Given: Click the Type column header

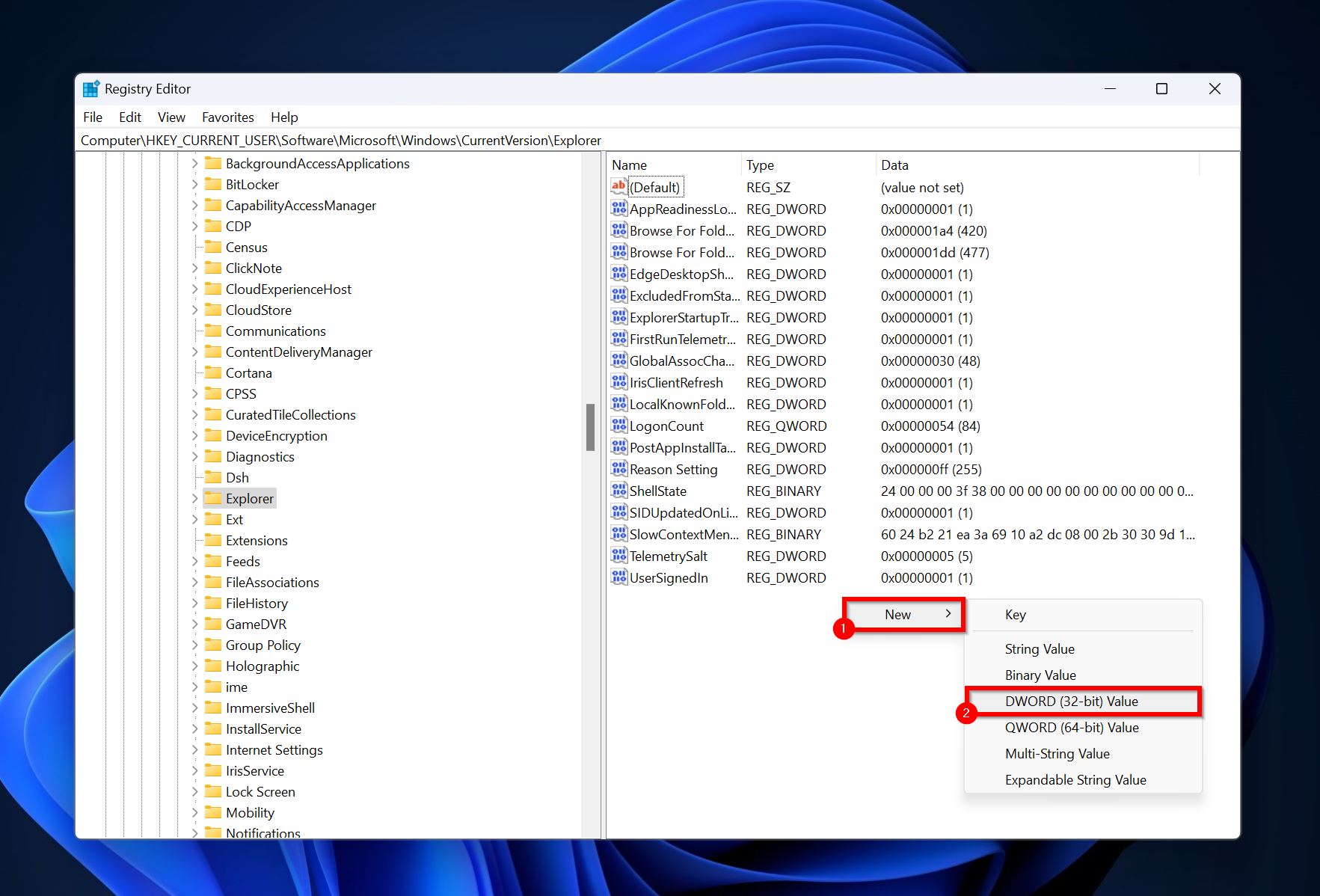Looking at the screenshot, I should (x=808, y=165).
